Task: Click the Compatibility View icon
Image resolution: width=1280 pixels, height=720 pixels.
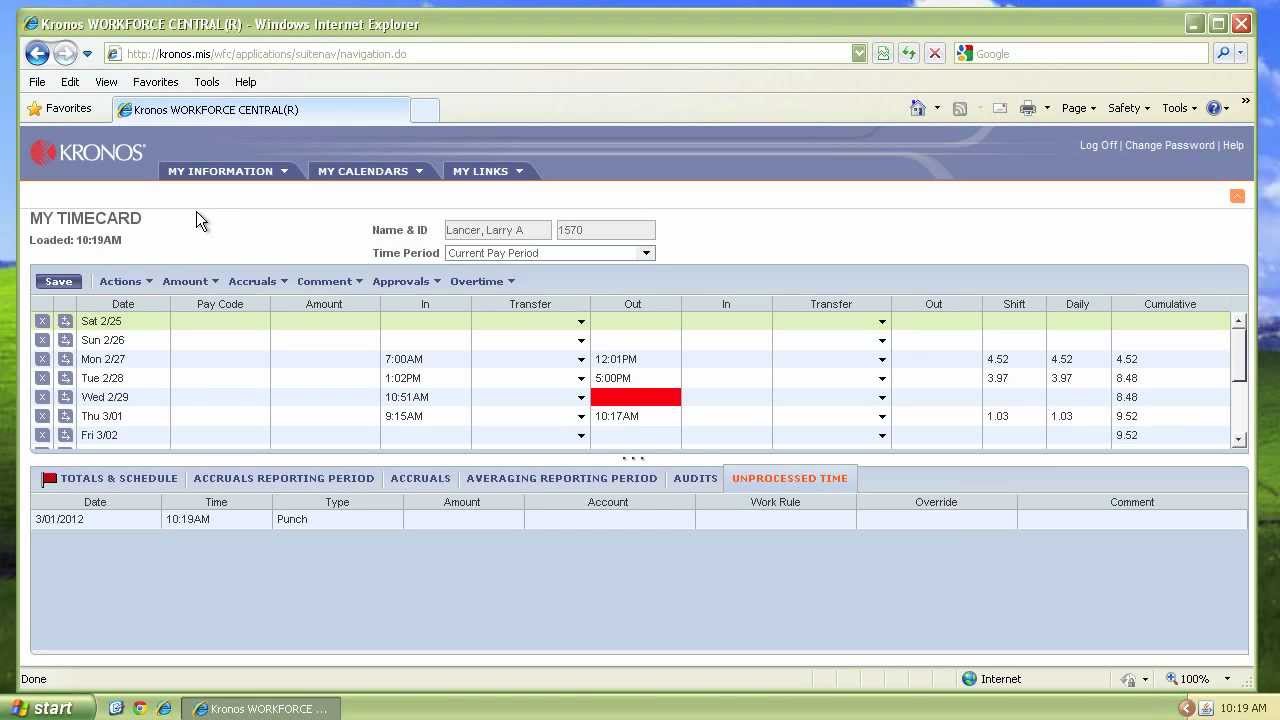Action: click(x=883, y=54)
